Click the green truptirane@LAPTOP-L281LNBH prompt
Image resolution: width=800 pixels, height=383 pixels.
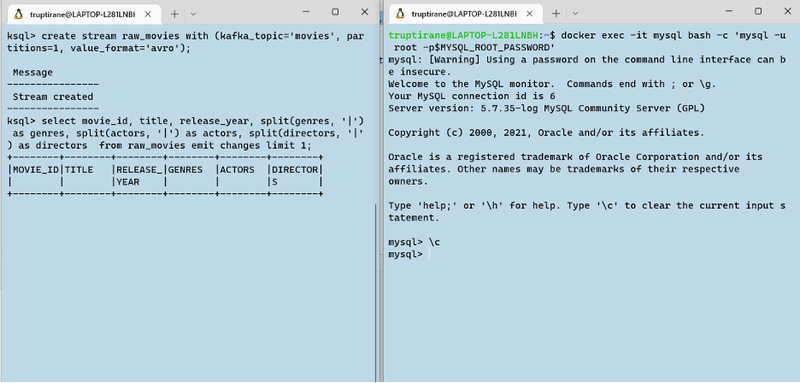click(x=463, y=36)
